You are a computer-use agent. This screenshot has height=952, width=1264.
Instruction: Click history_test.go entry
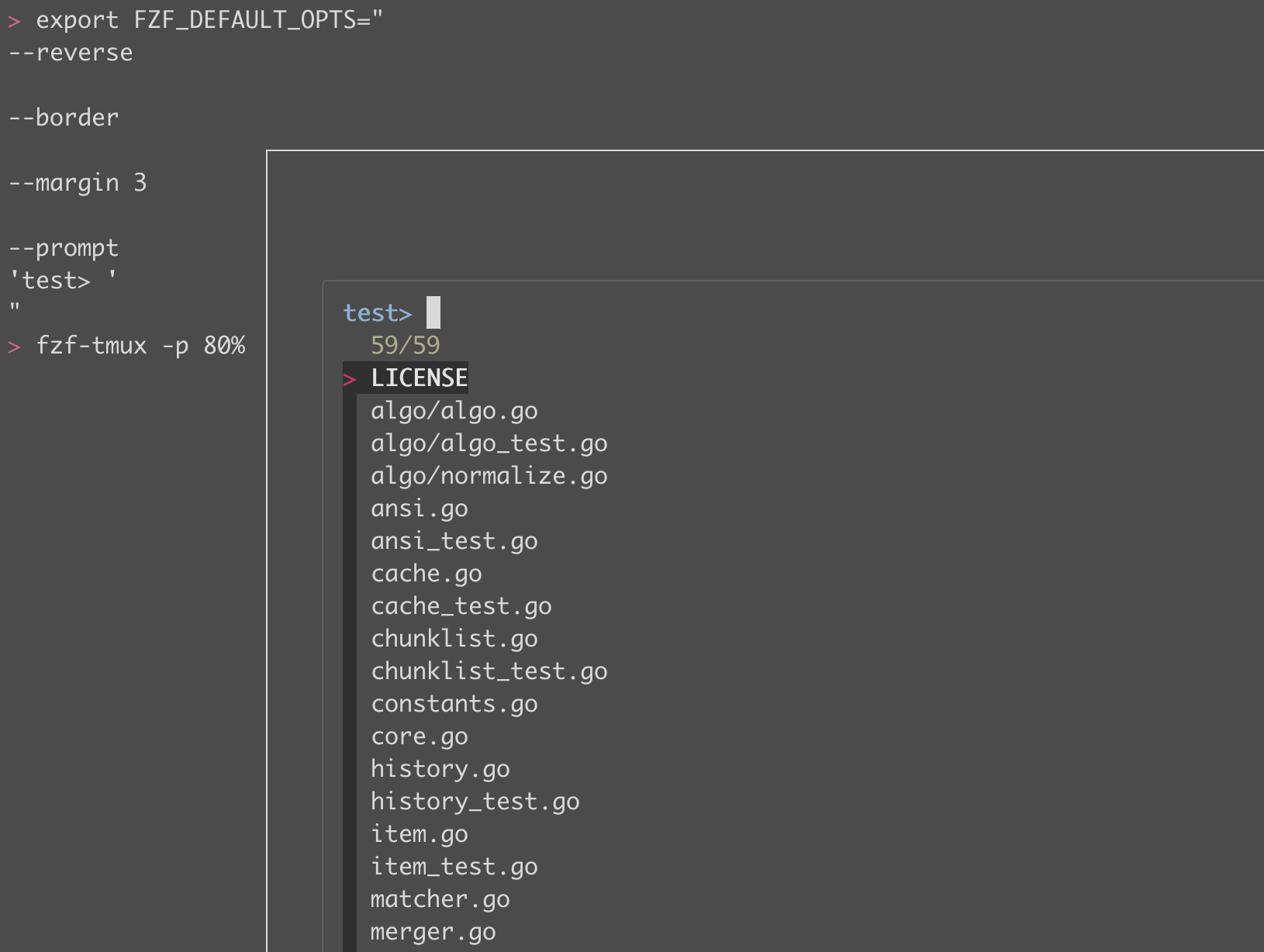pyautogui.click(x=475, y=801)
